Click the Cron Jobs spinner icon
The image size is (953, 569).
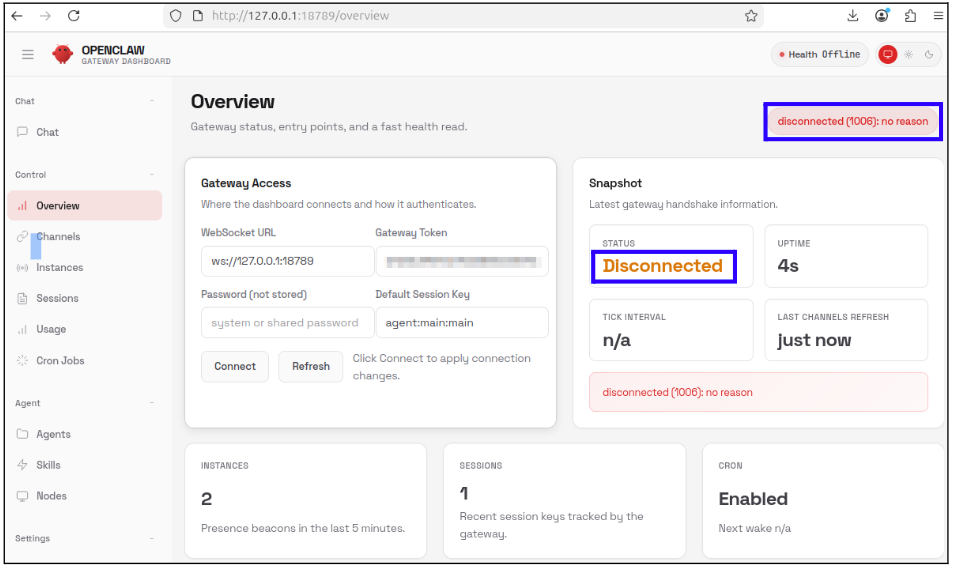click(22, 360)
